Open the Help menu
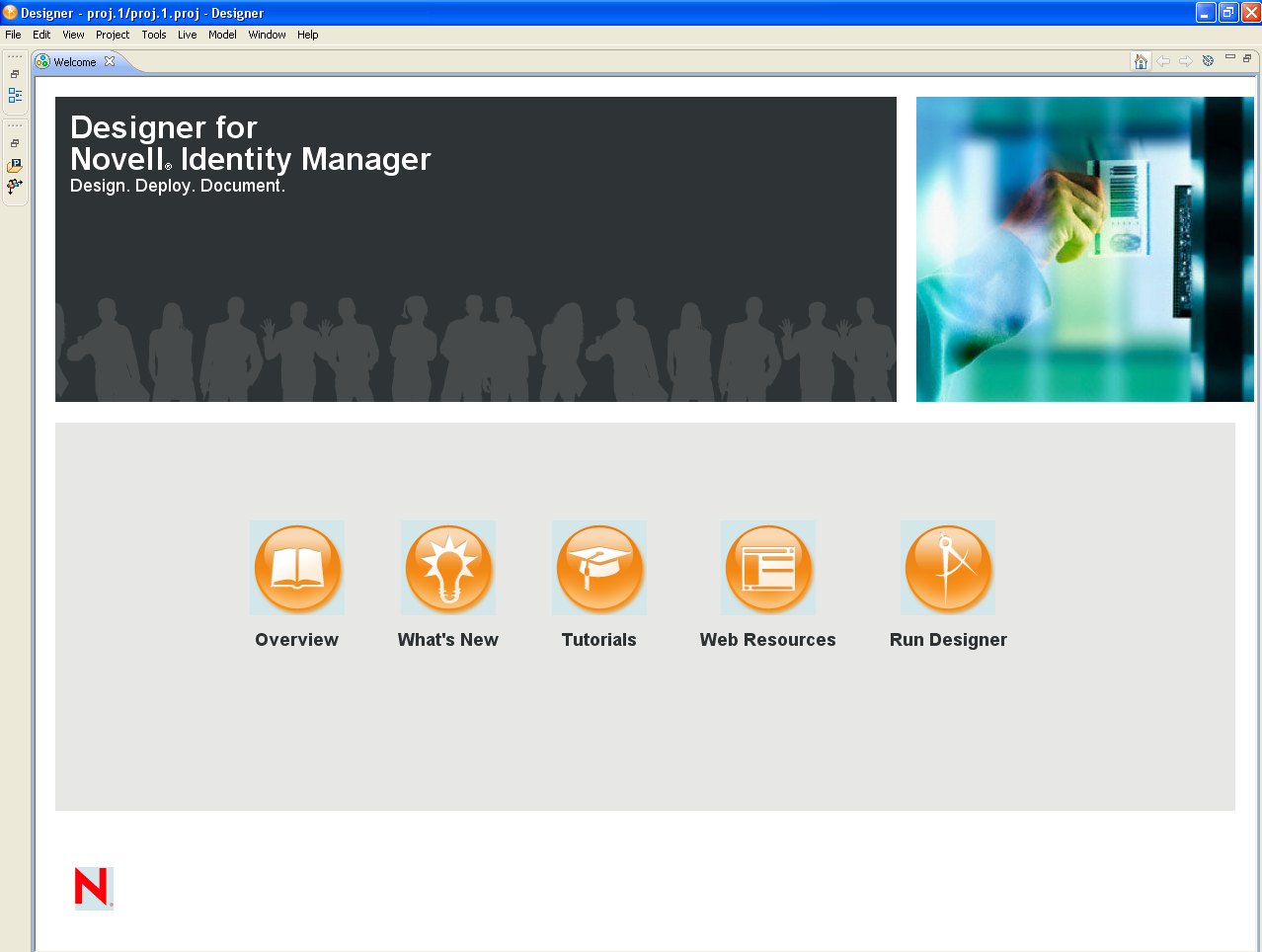The width and height of the screenshot is (1262, 952). tap(308, 35)
